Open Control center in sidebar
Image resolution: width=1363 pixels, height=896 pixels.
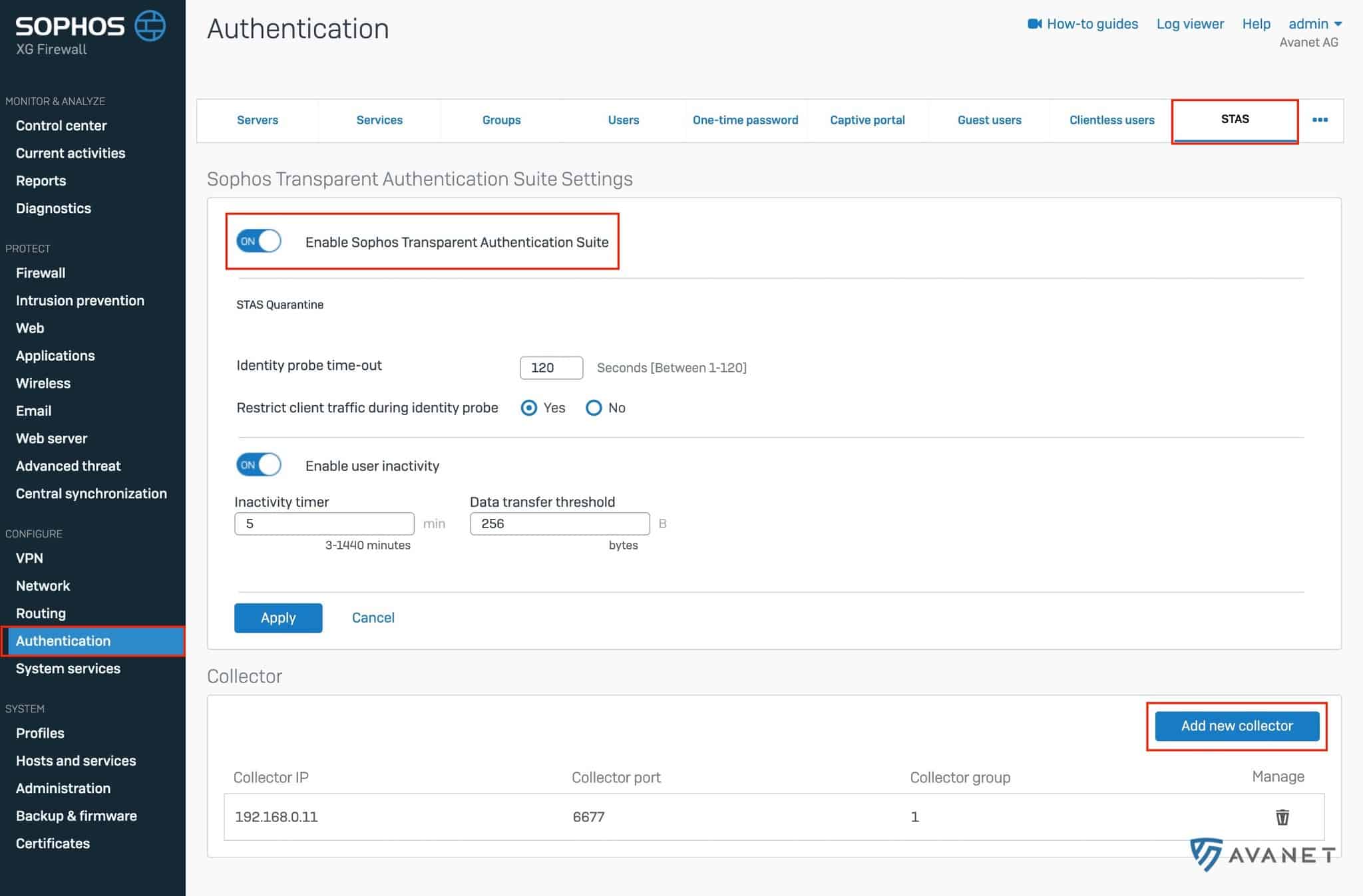click(61, 126)
